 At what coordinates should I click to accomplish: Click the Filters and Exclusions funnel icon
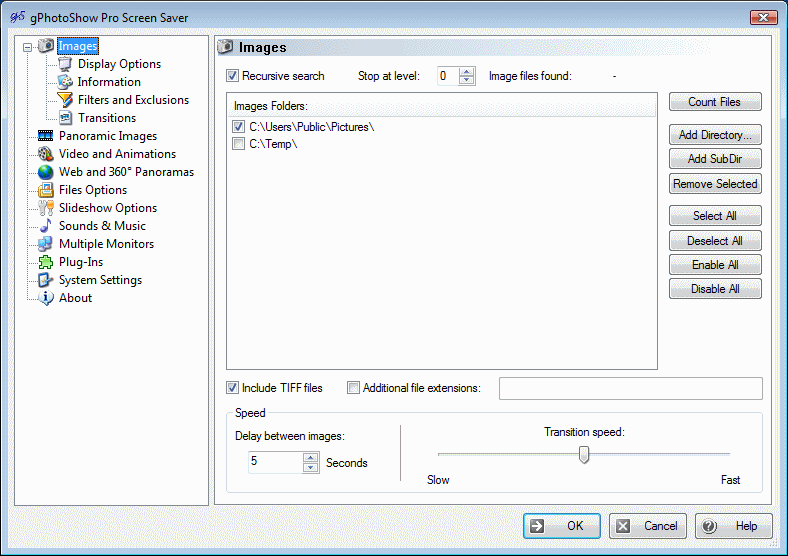pos(65,100)
